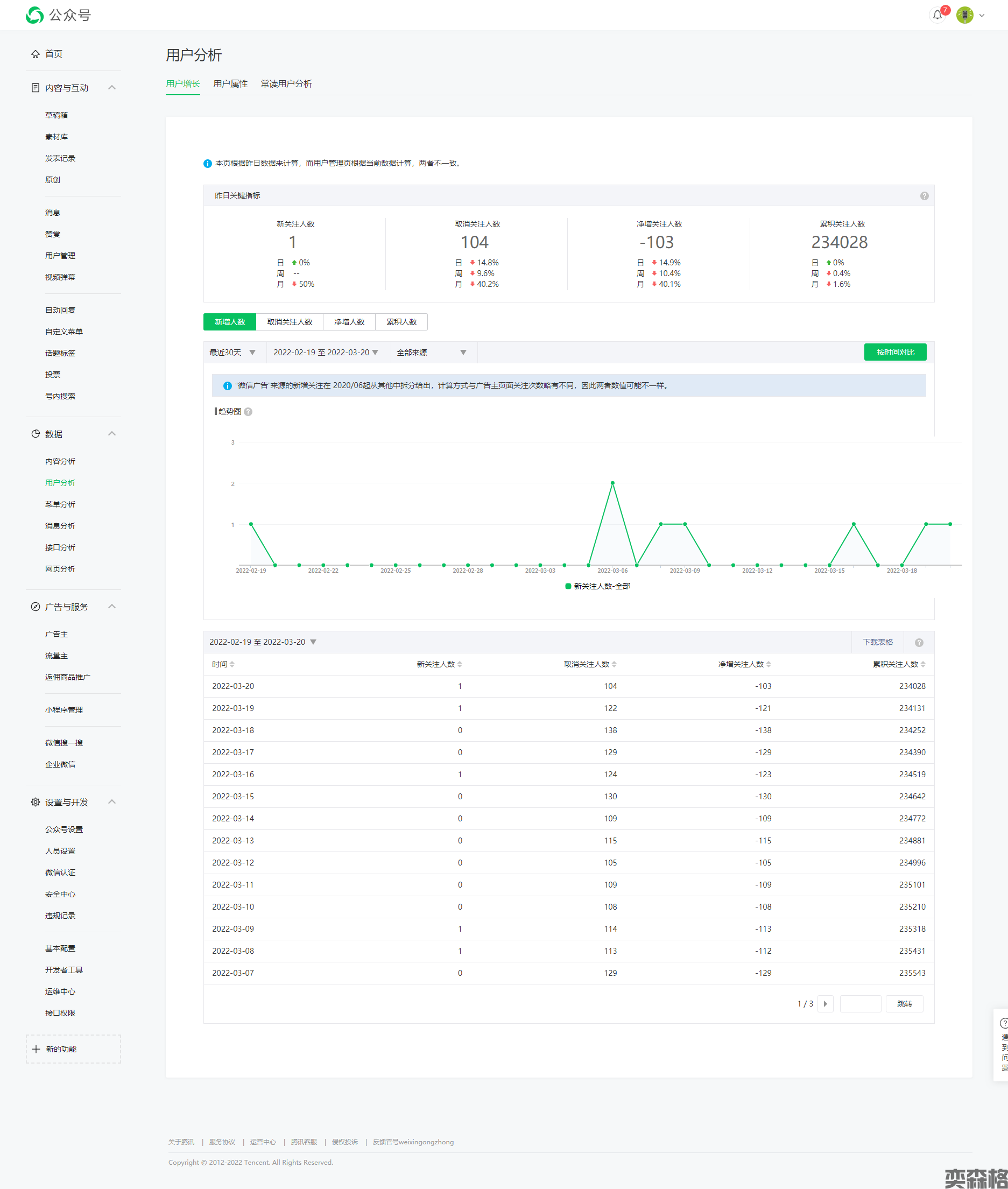
Task: Select the 累积人数 metric button
Action: [x=401, y=322]
